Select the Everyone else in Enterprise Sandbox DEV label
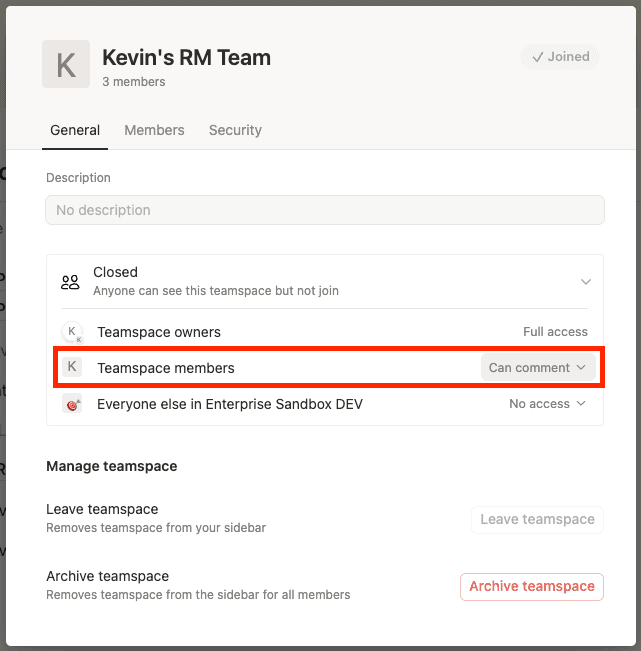The height and width of the screenshot is (651, 641). [x=230, y=404]
